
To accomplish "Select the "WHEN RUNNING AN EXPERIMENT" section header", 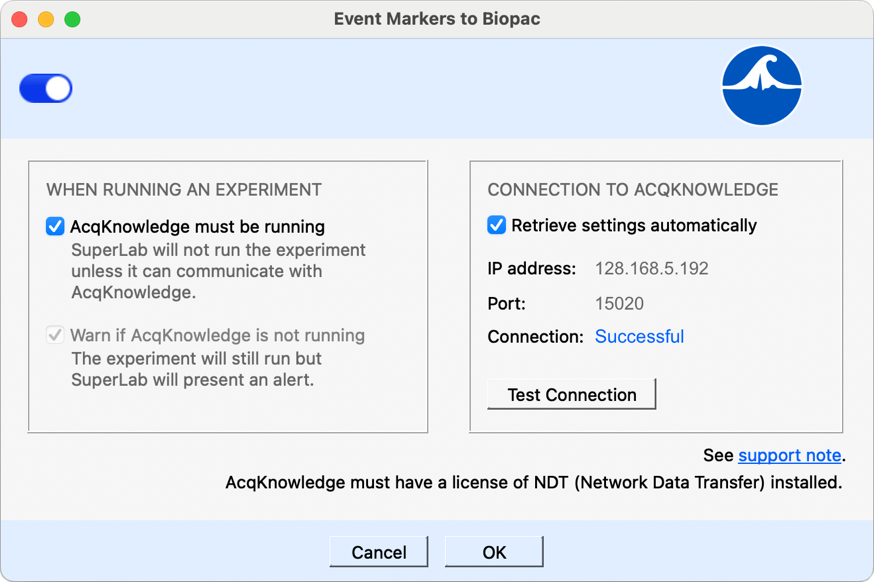I will (184, 189).
